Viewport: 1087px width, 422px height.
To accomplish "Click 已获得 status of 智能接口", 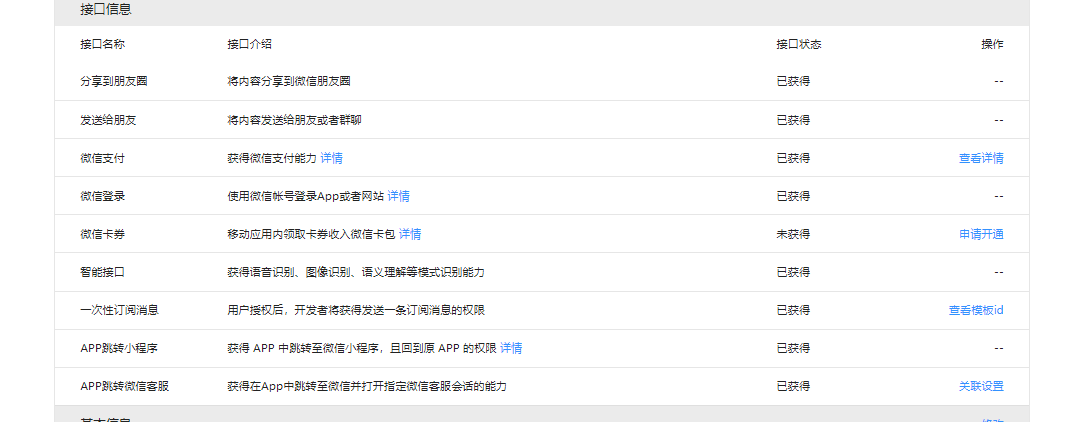I will click(x=793, y=272).
